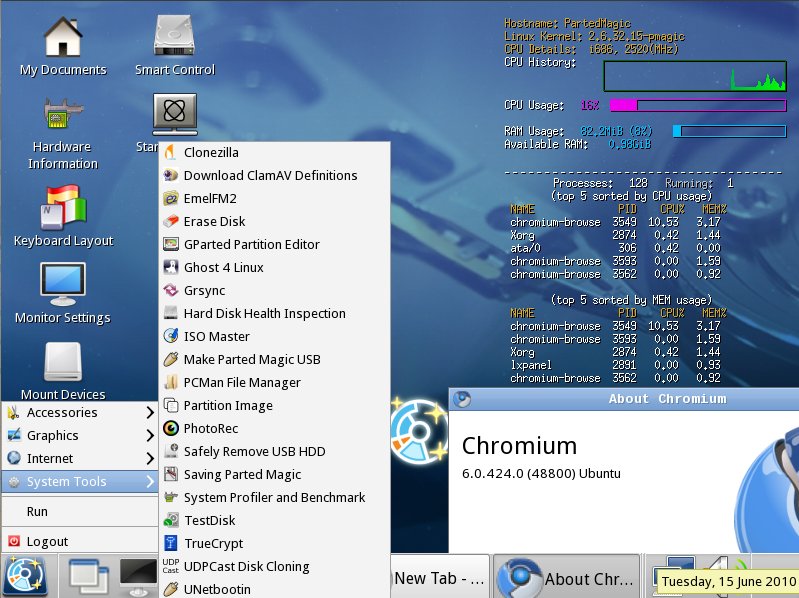Click the show desktop windows icon in taskbar
The height and width of the screenshot is (598, 799).
pyautogui.click(x=89, y=578)
